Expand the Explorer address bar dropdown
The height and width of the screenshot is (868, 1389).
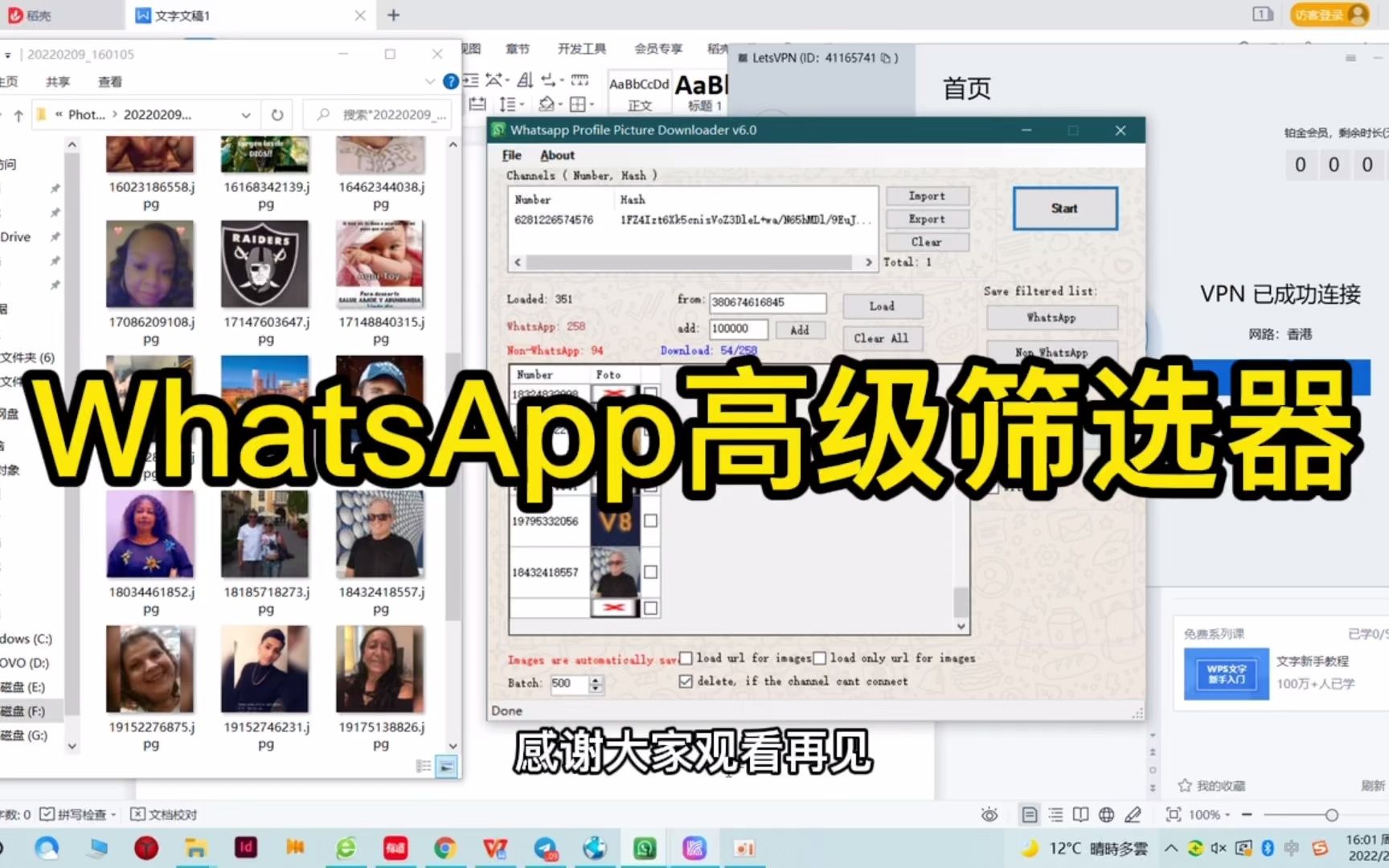click(x=246, y=115)
